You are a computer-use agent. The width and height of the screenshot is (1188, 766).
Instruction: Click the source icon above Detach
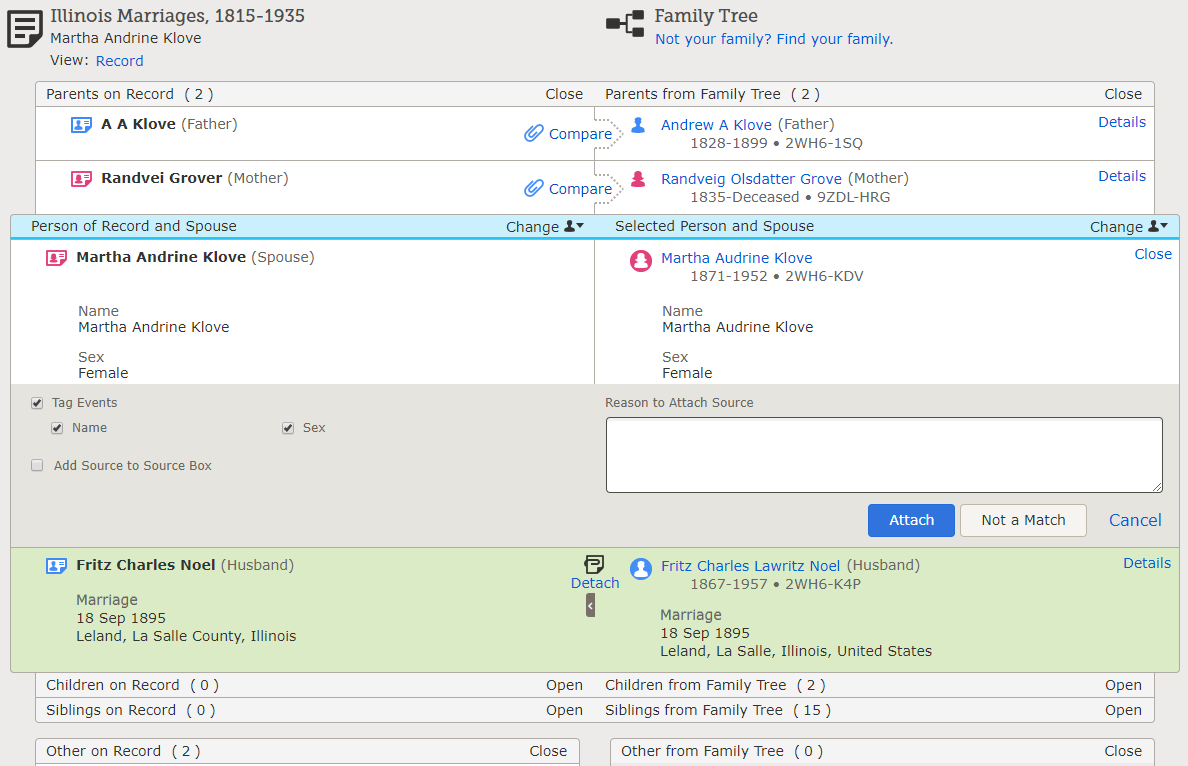pos(594,565)
